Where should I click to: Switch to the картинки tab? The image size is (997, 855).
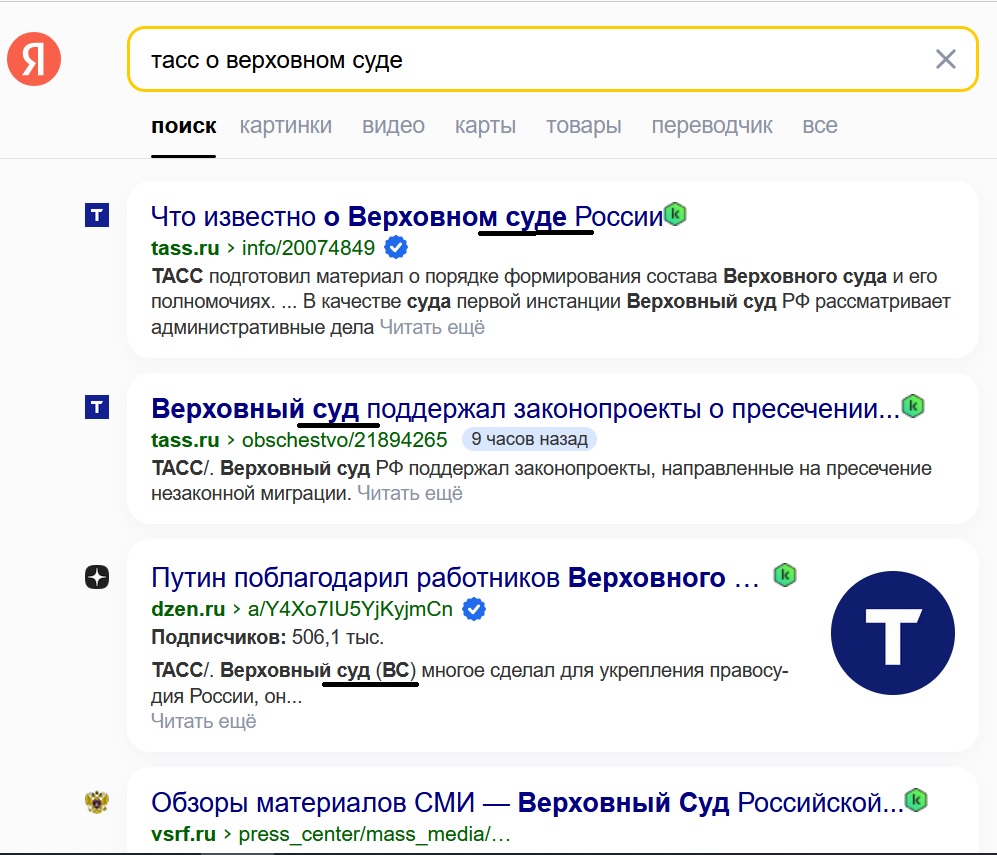click(x=285, y=126)
